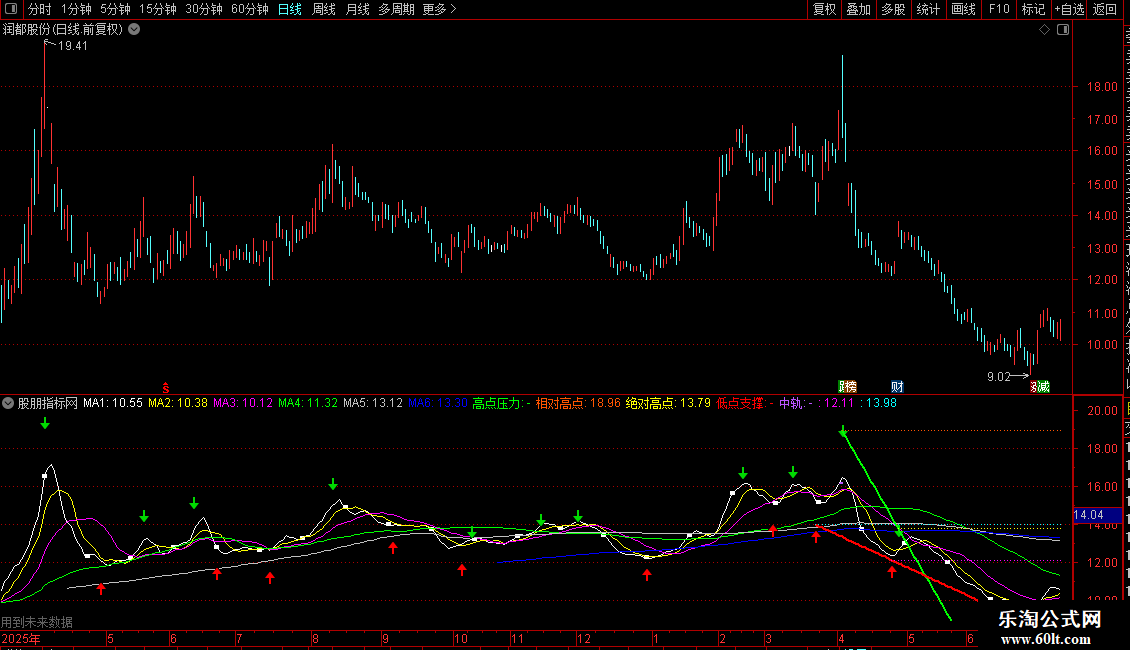Switch to the 分时 intraday view
The image size is (1130, 650).
pos(39,9)
